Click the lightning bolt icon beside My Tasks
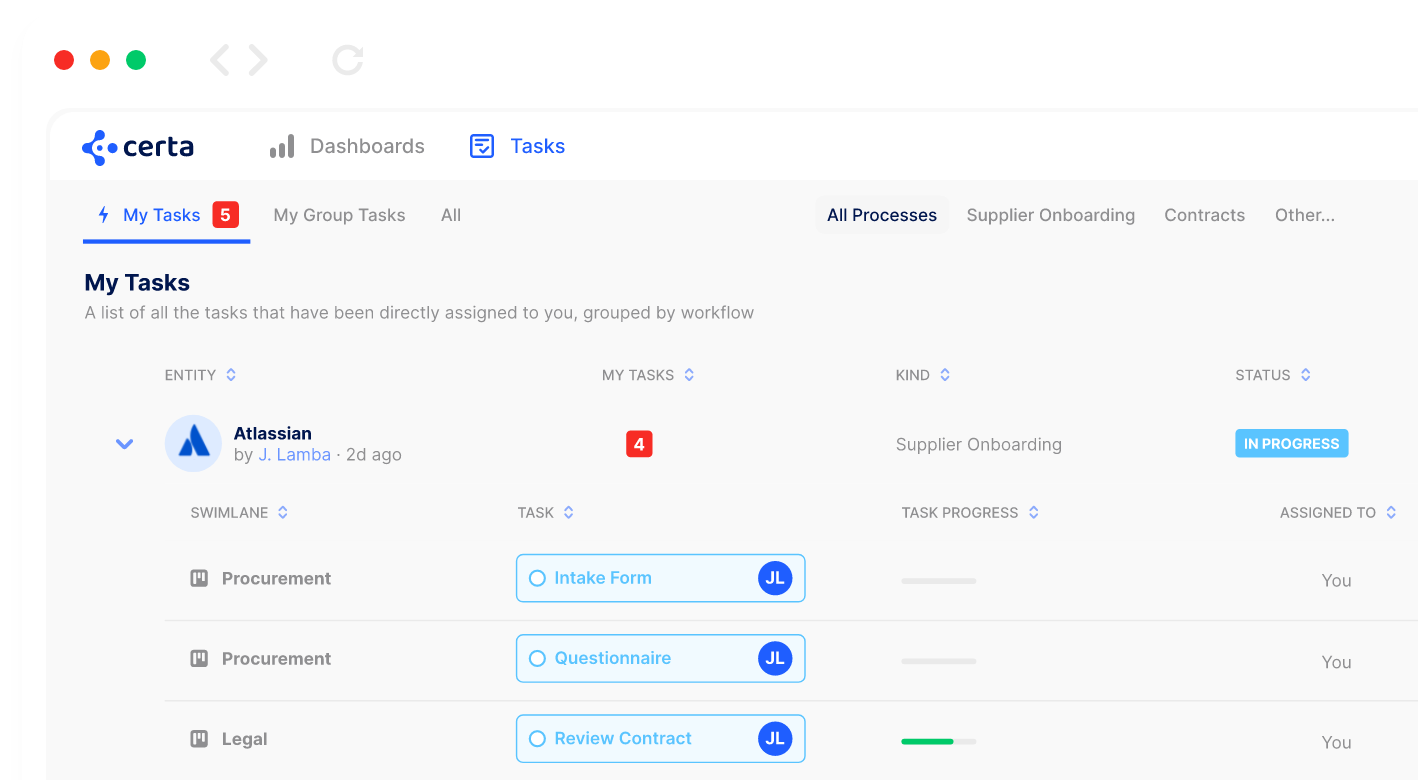Viewport: 1418px width, 780px height. 103,215
